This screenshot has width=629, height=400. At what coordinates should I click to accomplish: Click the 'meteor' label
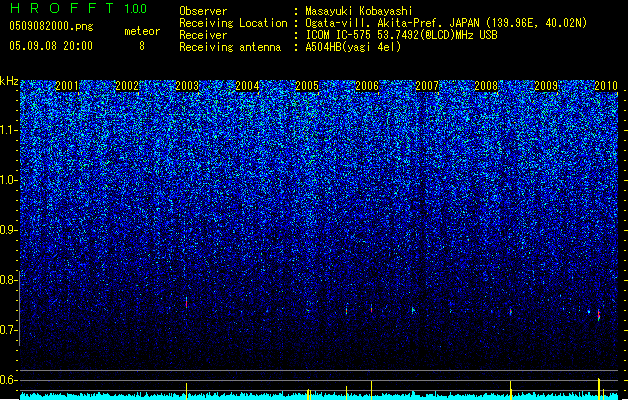[142, 31]
